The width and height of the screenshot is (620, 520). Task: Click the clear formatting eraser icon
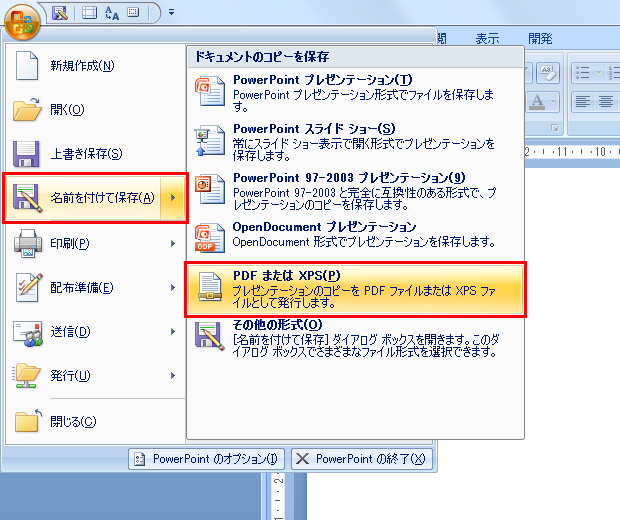tap(548, 73)
